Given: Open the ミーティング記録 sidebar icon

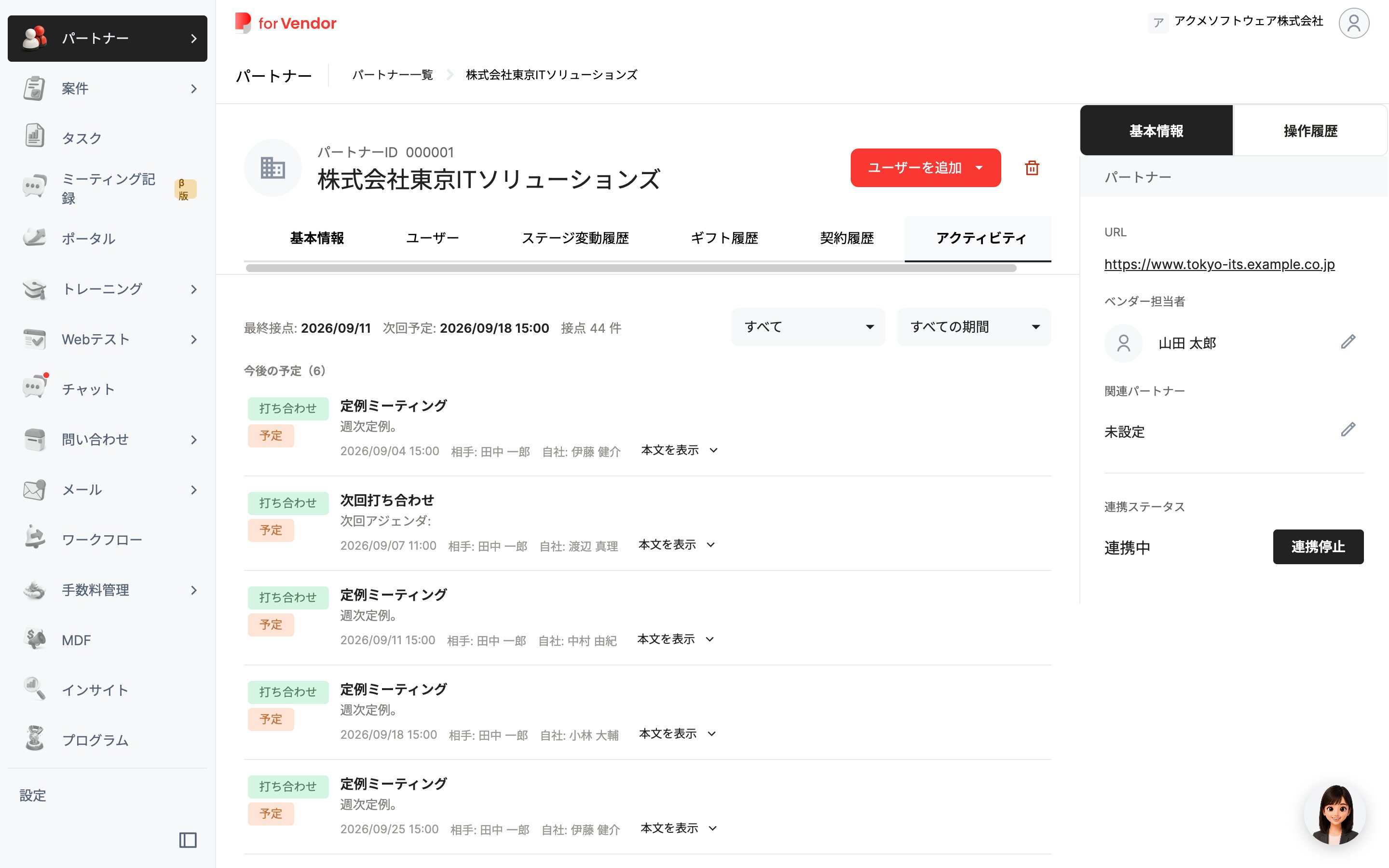Looking at the screenshot, I should pyautogui.click(x=34, y=188).
